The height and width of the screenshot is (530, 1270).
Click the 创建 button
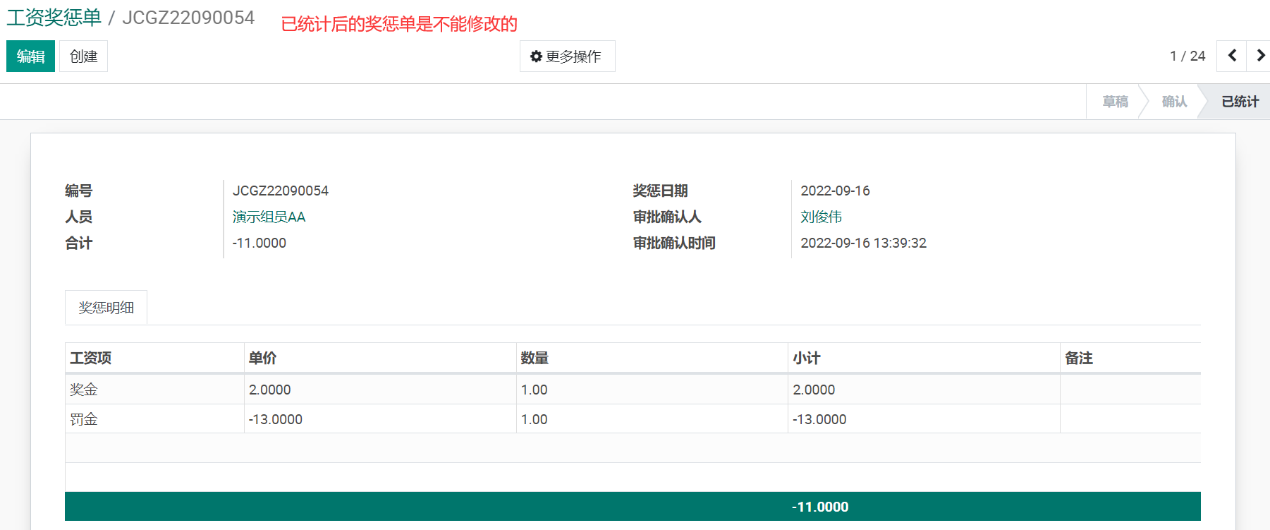pos(83,56)
